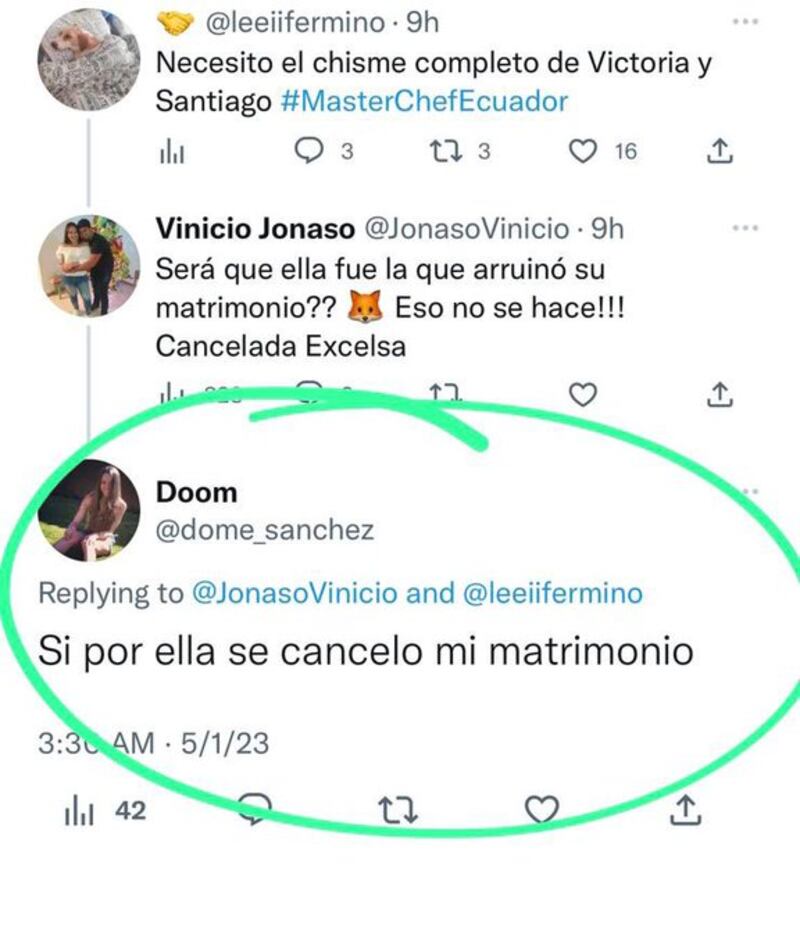Image resolution: width=800 pixels, height=944 pixels.
Task: Open Doom's profile picture
Action: [88, 511]
